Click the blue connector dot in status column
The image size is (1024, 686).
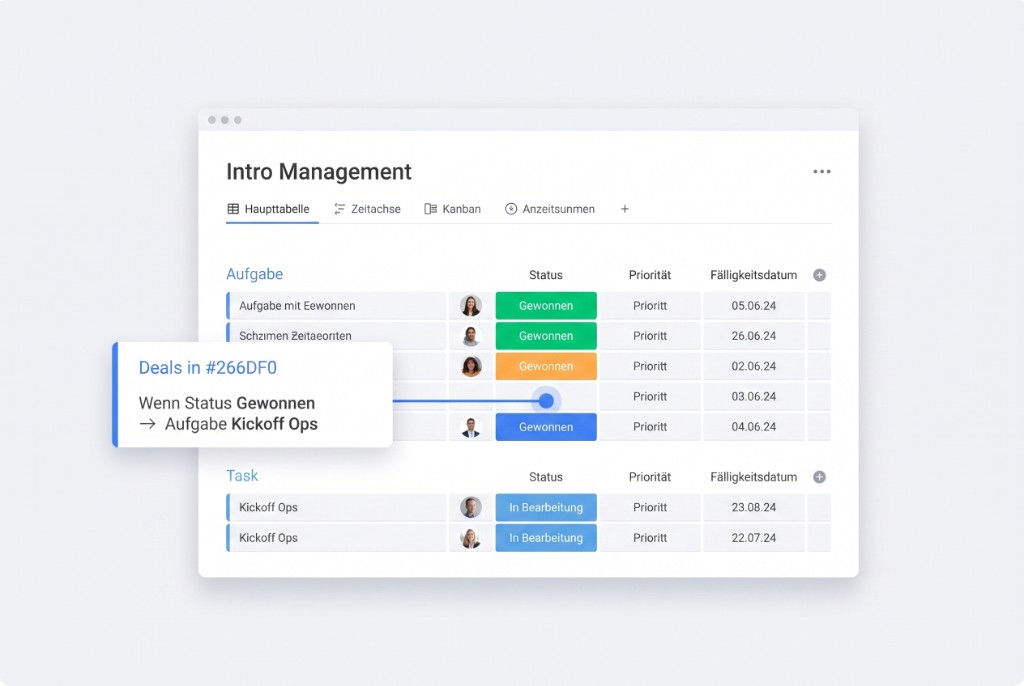coord(546,400)
